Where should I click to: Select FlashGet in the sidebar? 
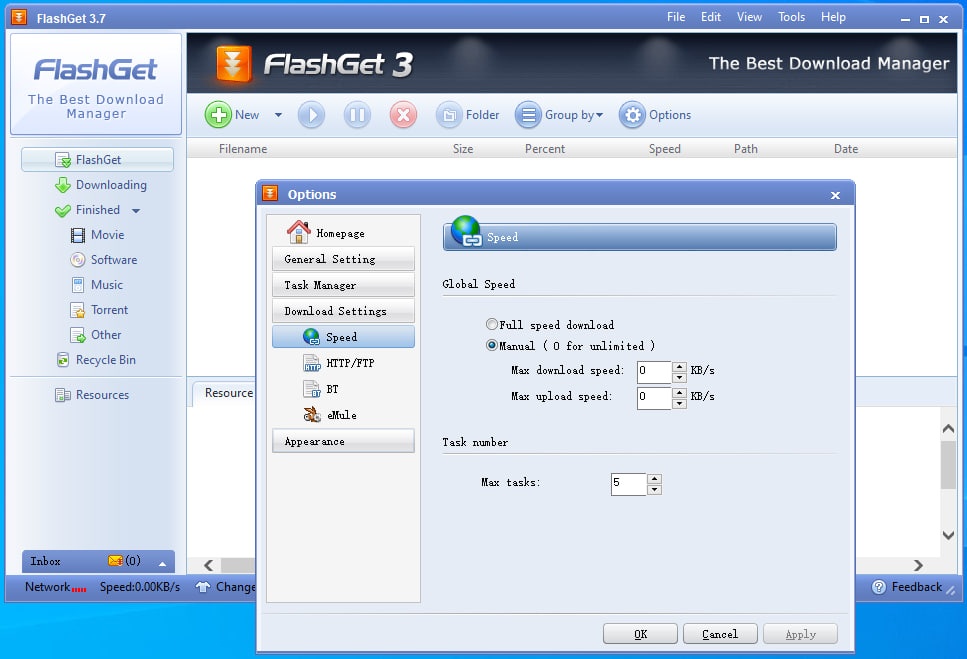97,160
